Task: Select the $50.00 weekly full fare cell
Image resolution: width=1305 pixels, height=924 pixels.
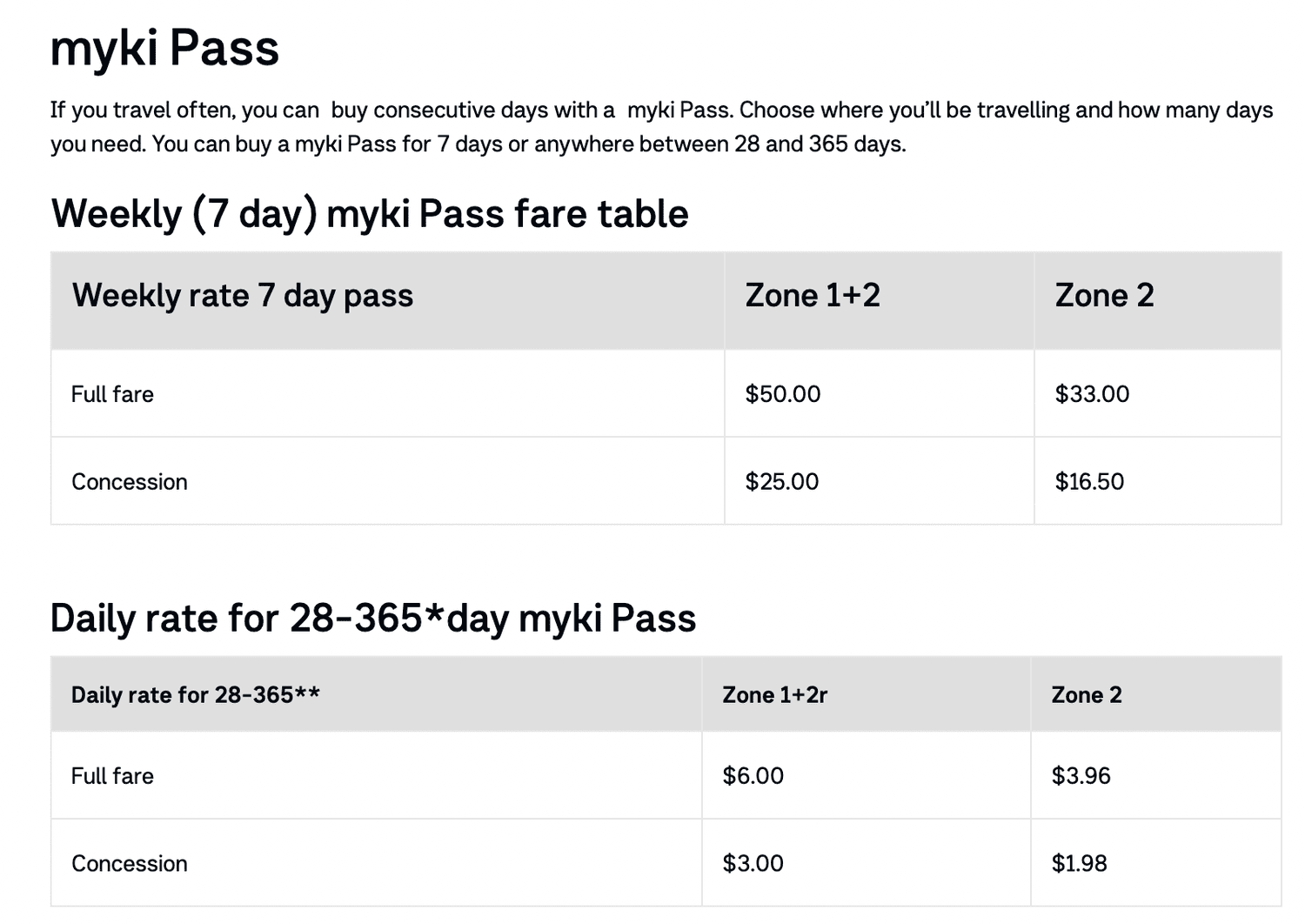Action: 783,394
